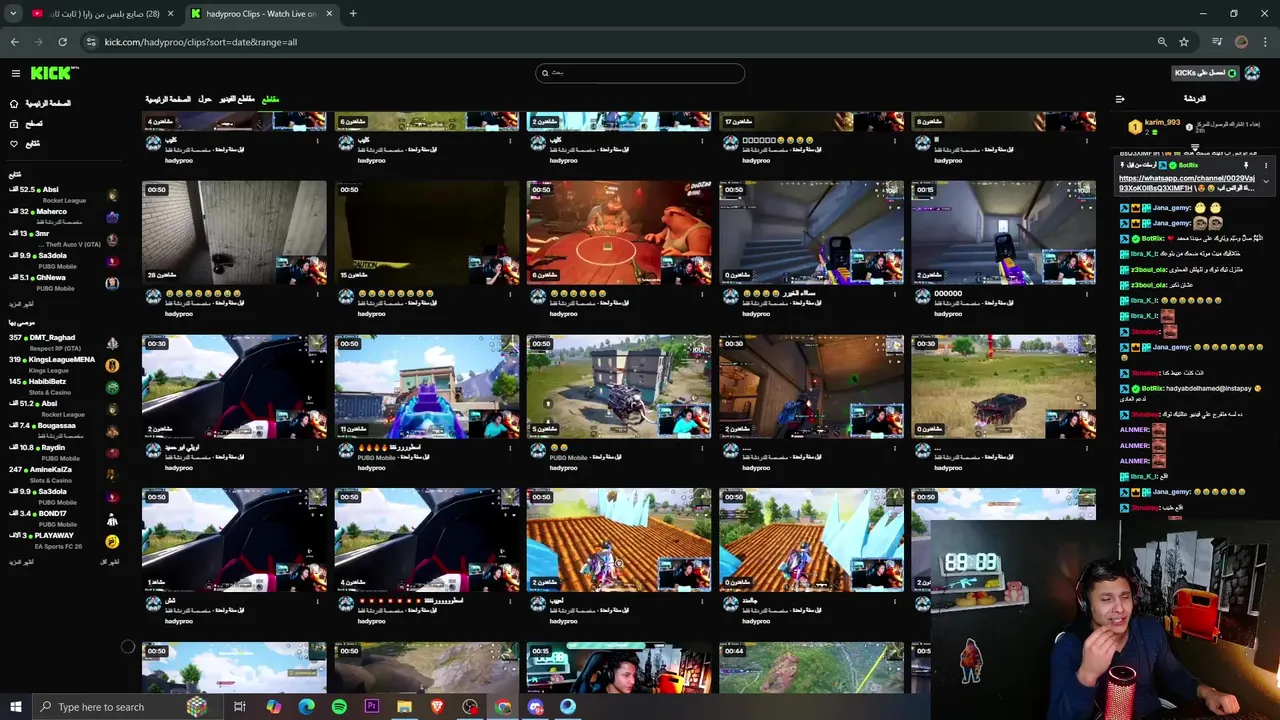Screen dimensions: 1280x720
Task: Open the Kick hamburger menu
Action: pyautogui.click(x=16, y=73)
